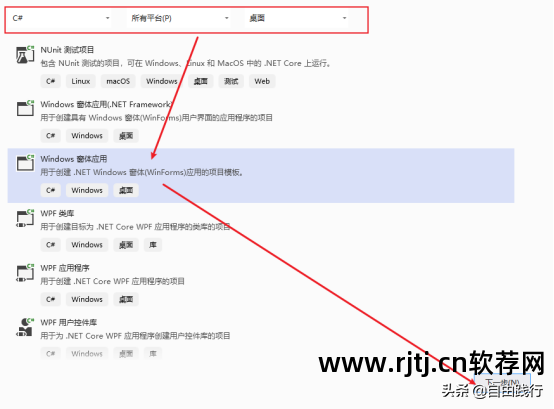Screen dimensions: 554x409
Task: Select the Windows 窗体应用(.NET Framework) template icon
Action: 25,108
